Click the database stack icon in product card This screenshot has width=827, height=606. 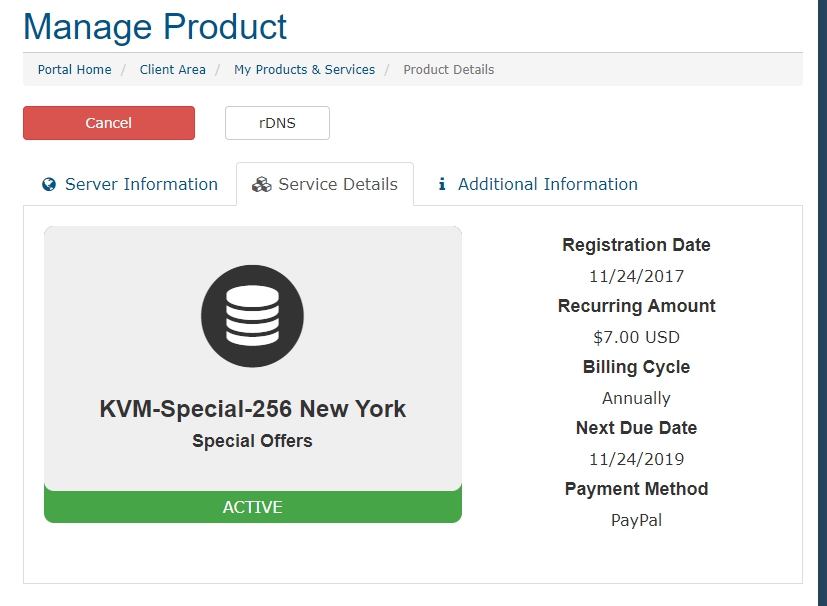252,317
